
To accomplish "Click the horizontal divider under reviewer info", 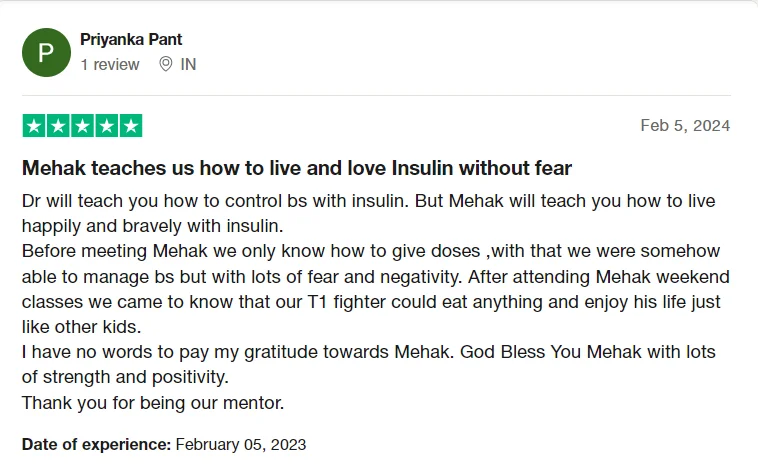I will click(x=376, y=95).
